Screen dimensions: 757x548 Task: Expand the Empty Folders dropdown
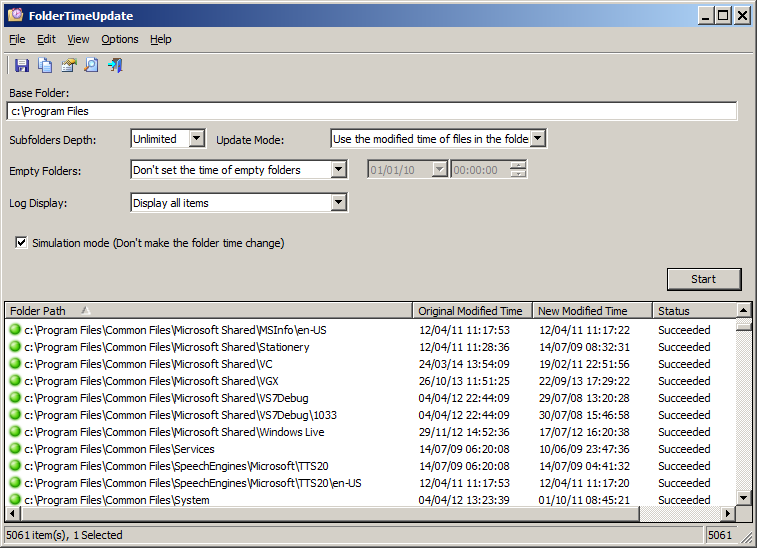338,170
